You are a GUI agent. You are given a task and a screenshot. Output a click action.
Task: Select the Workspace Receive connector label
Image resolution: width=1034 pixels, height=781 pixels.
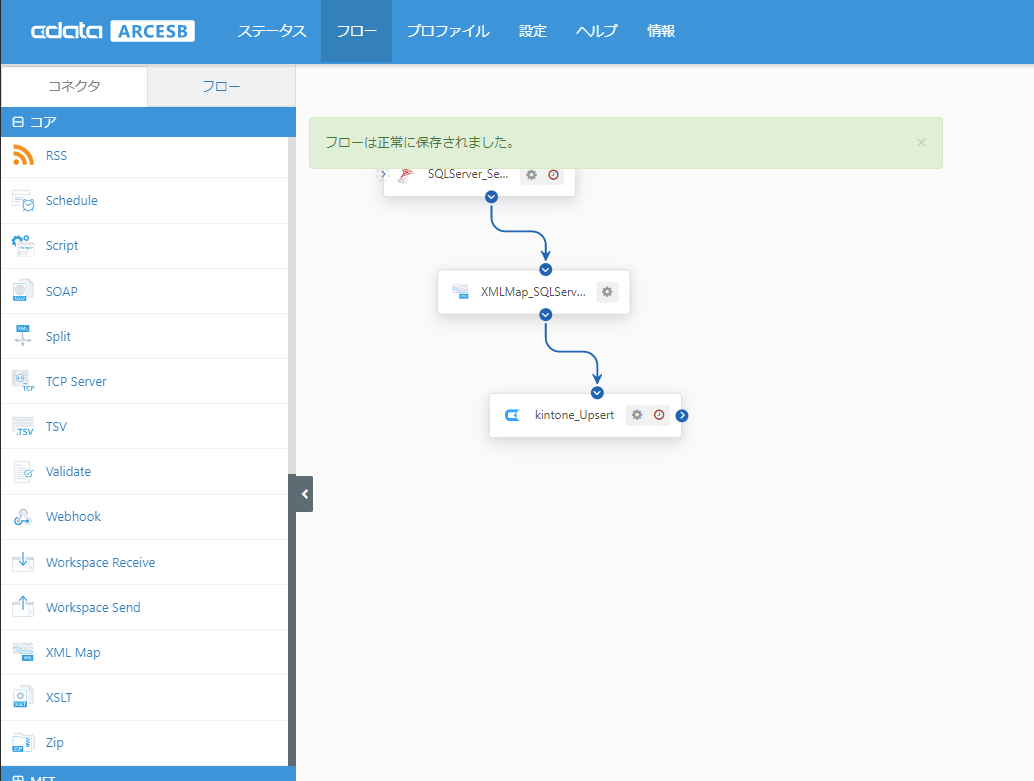pos(100,563)
